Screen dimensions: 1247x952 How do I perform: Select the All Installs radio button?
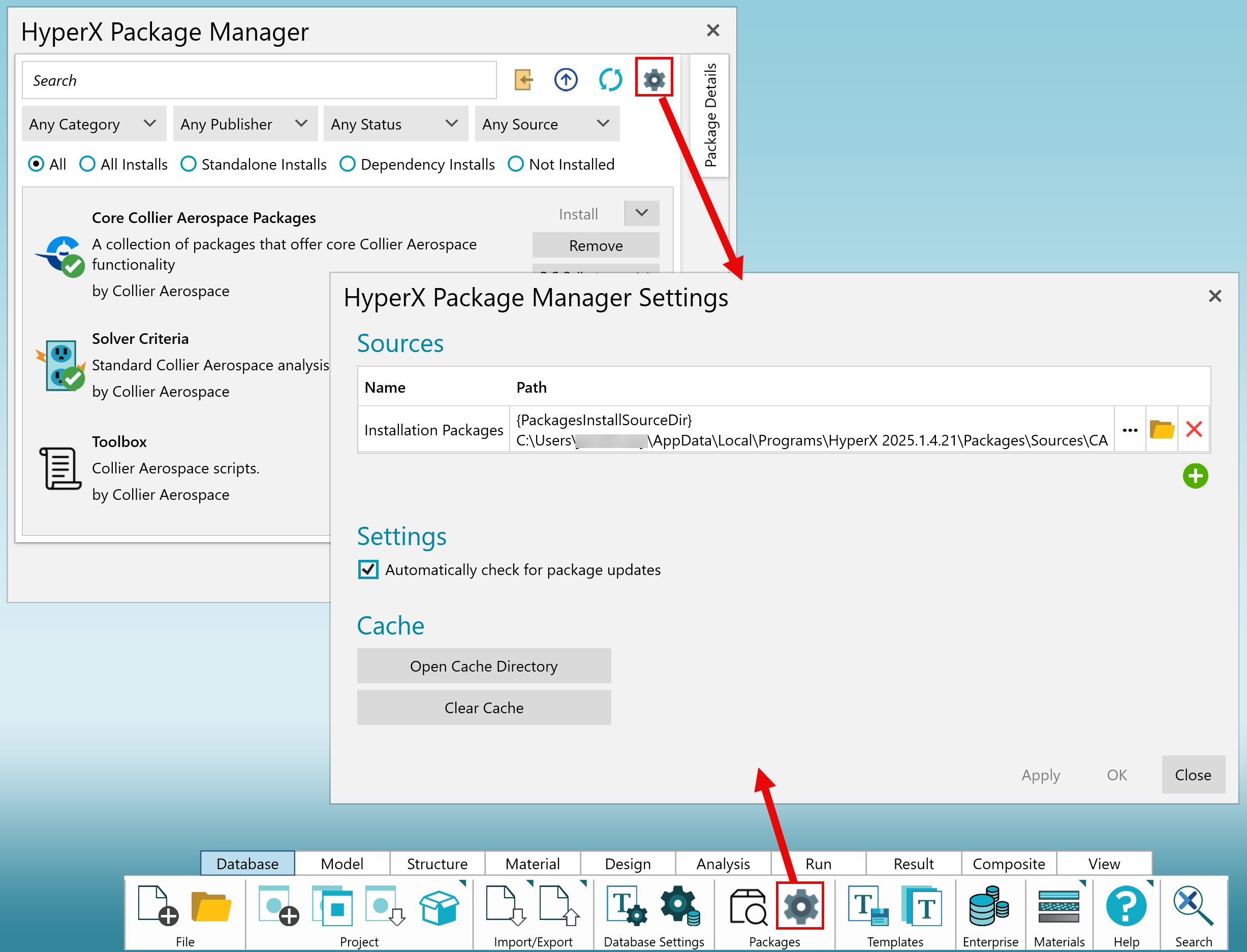pos(87,164)
